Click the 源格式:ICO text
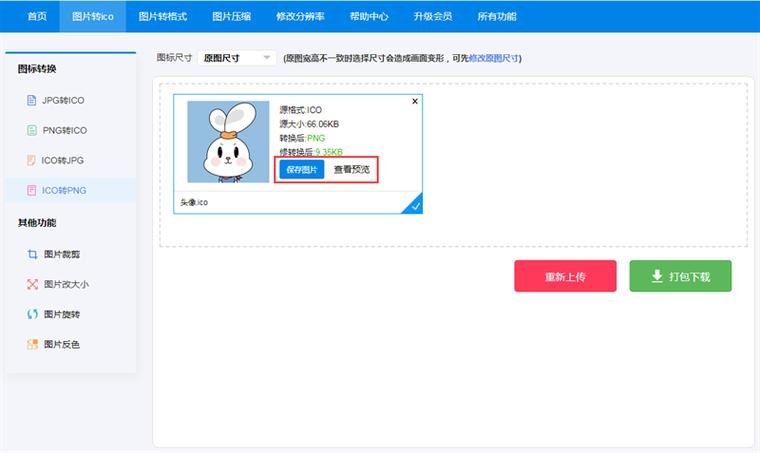Screen dimensions: 760x453 [301, 110]
